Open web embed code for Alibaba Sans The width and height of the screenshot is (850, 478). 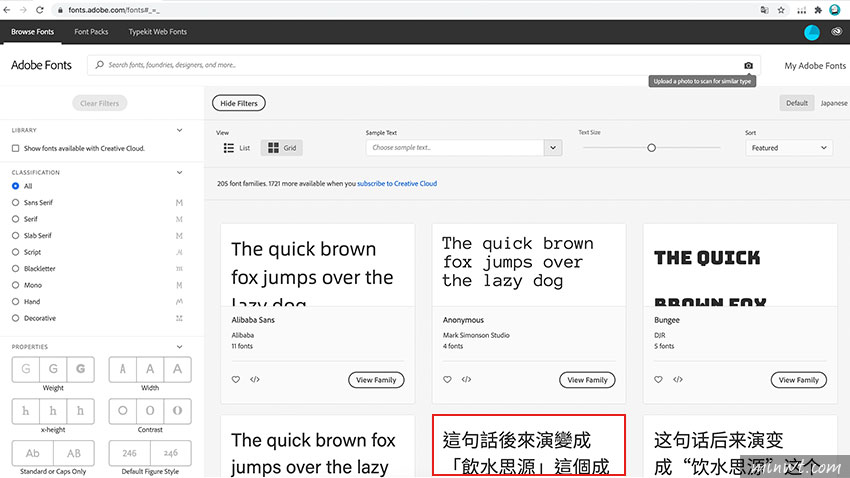(255, 379)
